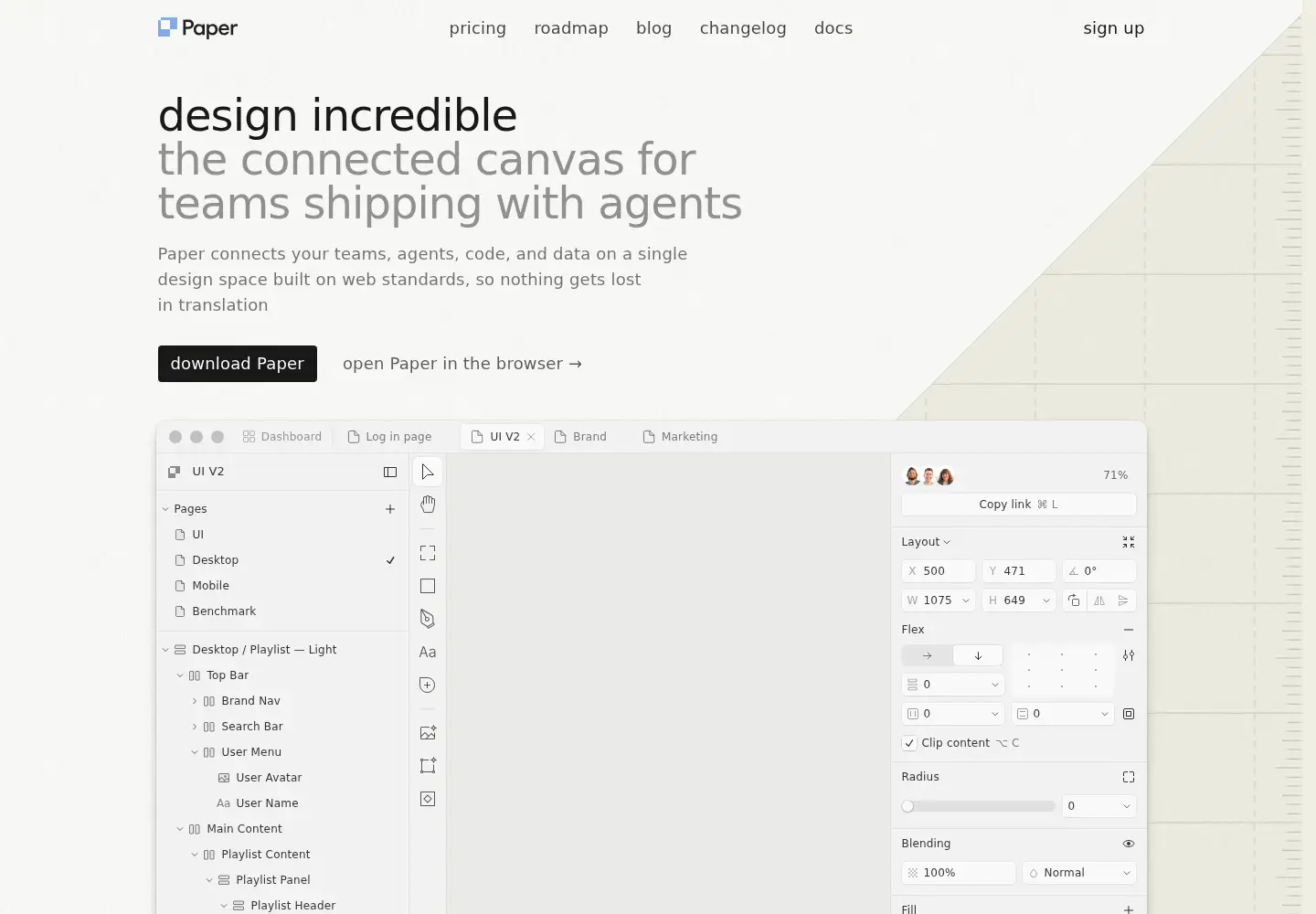This screenshot has height=914, width=1316.
Task: Click the rotate 90 degrees icon
Action: click(1074, 600)
